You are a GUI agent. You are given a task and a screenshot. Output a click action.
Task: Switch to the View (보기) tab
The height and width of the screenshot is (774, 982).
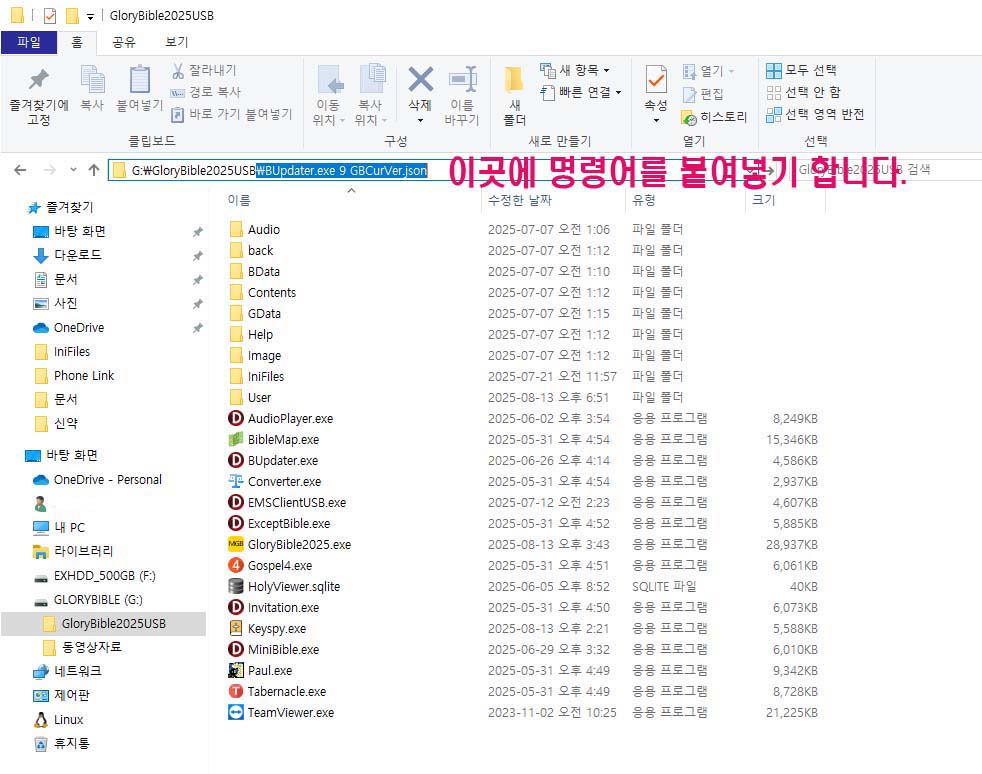tap(177, 42)
